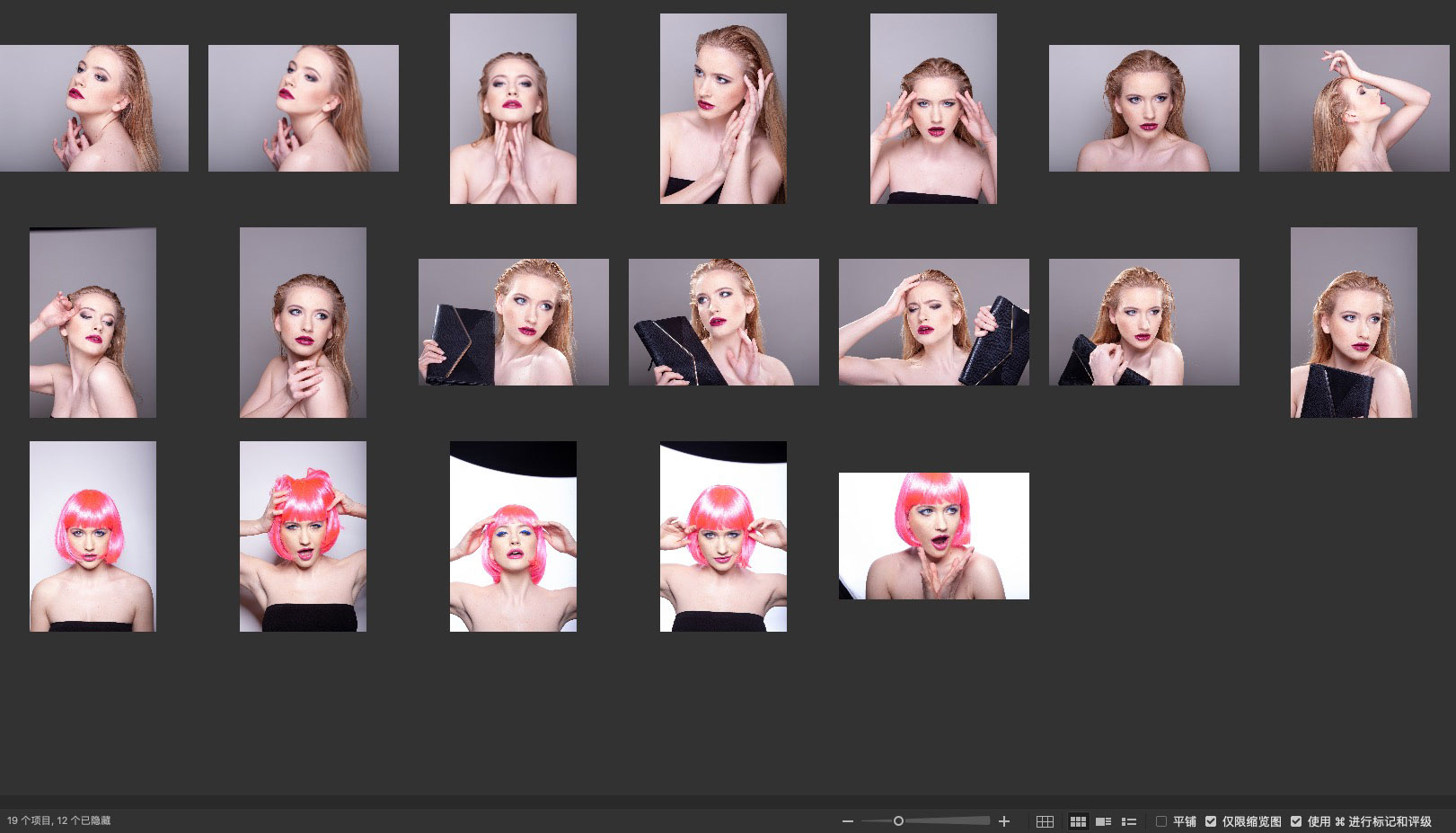
Task: Select last second-row portrait holding clutch
Action: [x=1354, y=322]
